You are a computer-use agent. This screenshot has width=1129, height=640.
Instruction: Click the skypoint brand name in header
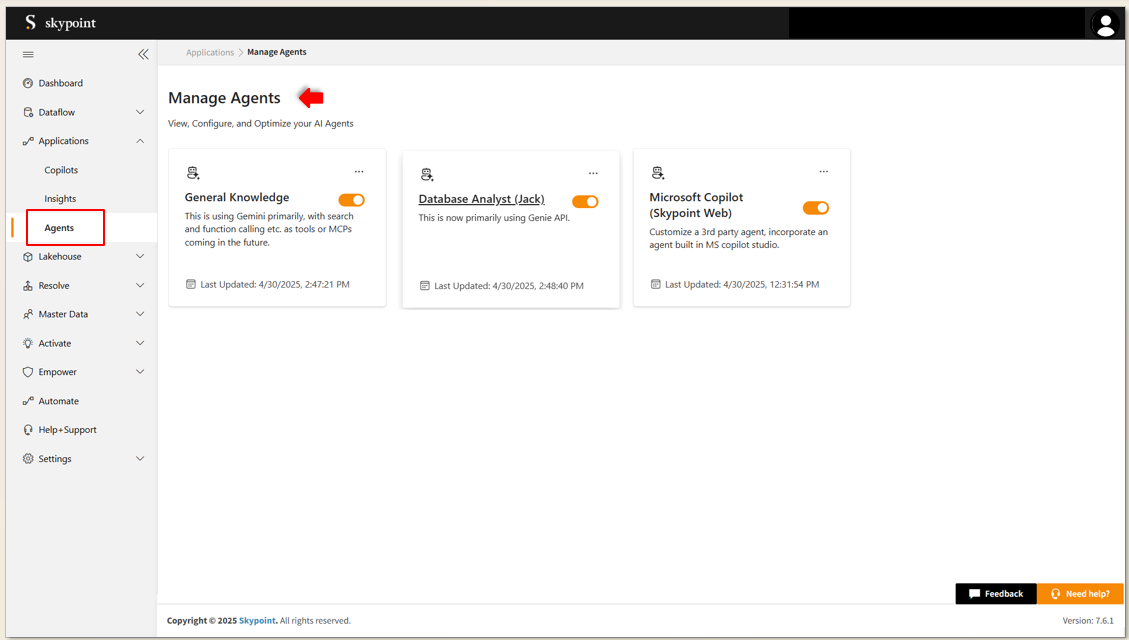point(71,23)
